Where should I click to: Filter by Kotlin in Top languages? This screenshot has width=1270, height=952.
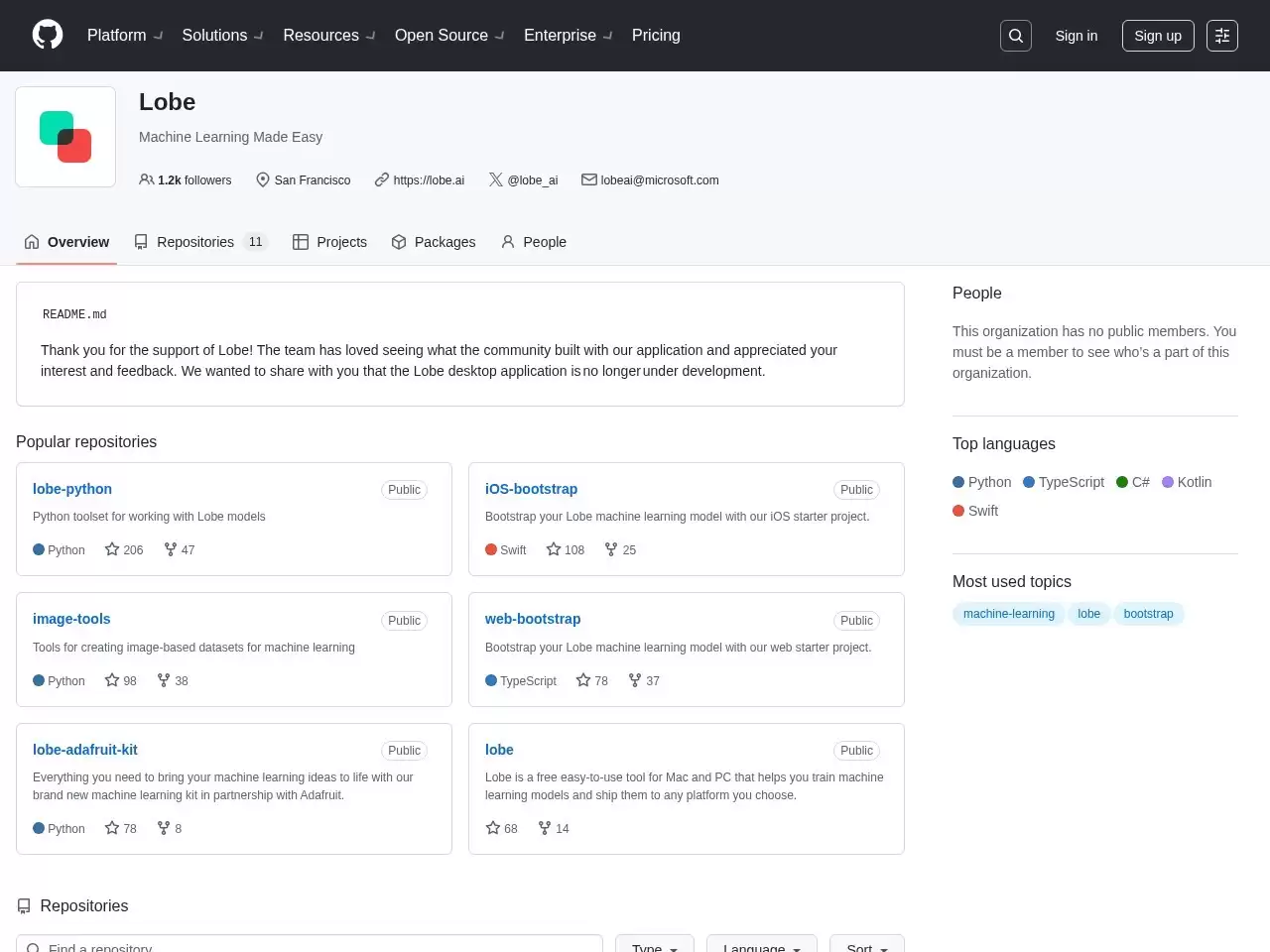tap(1187, 482)
